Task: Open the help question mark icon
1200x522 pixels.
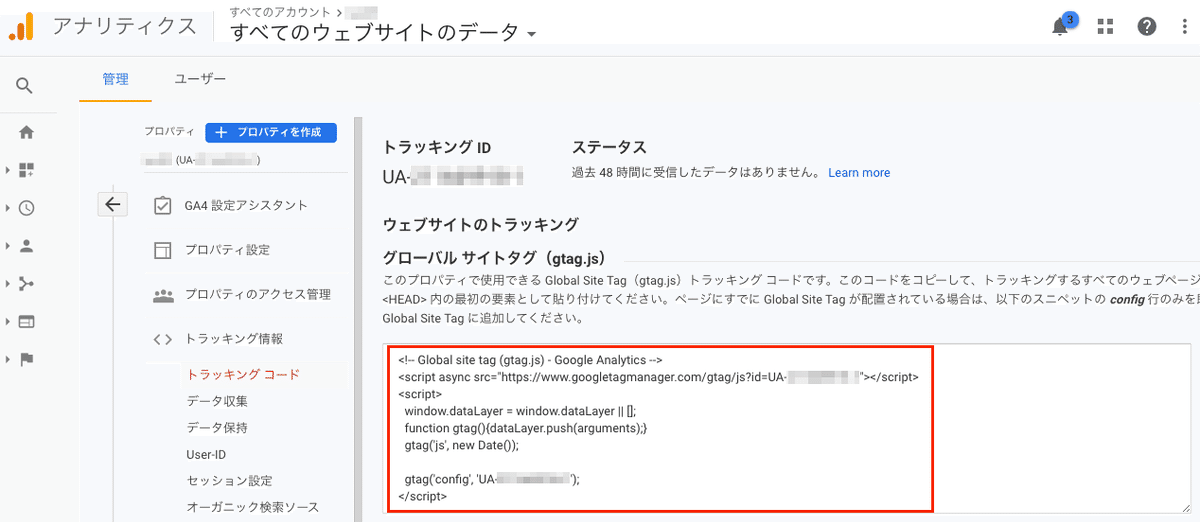Action: [1147, 27]
